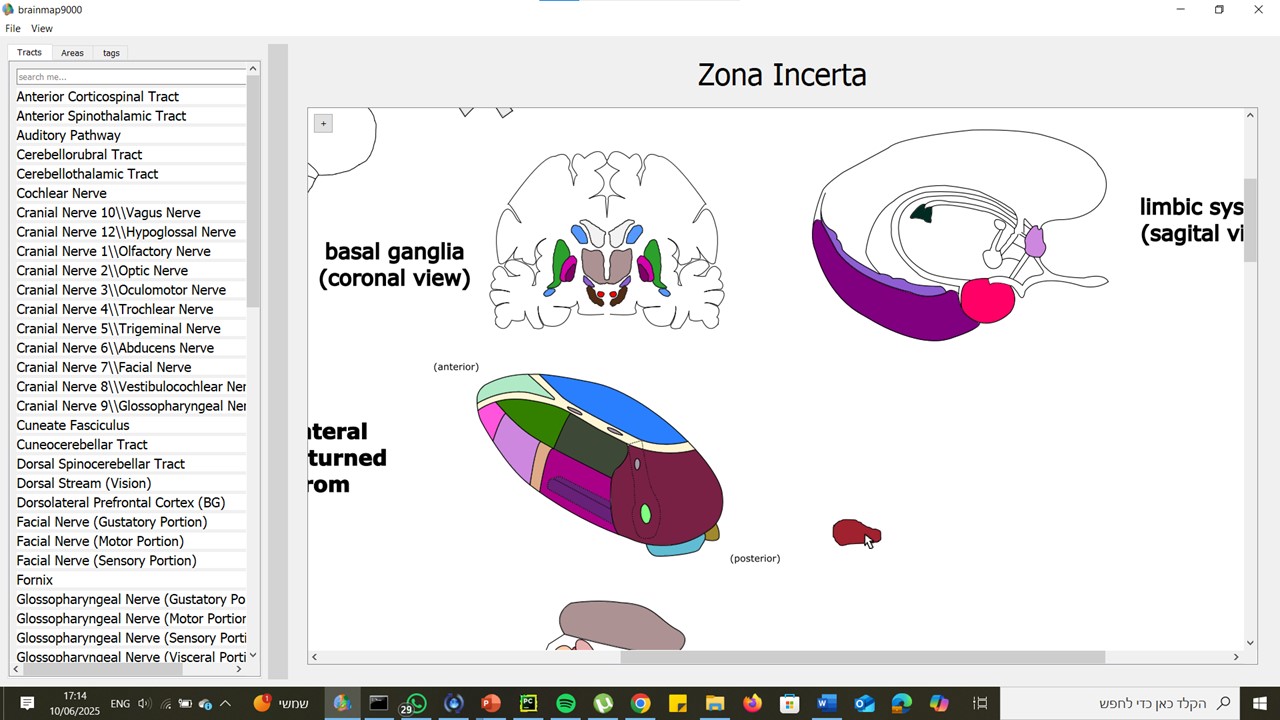Open PowerPoint from the taskbar
The image size is (1280, 720).
[x=490, y=704]
